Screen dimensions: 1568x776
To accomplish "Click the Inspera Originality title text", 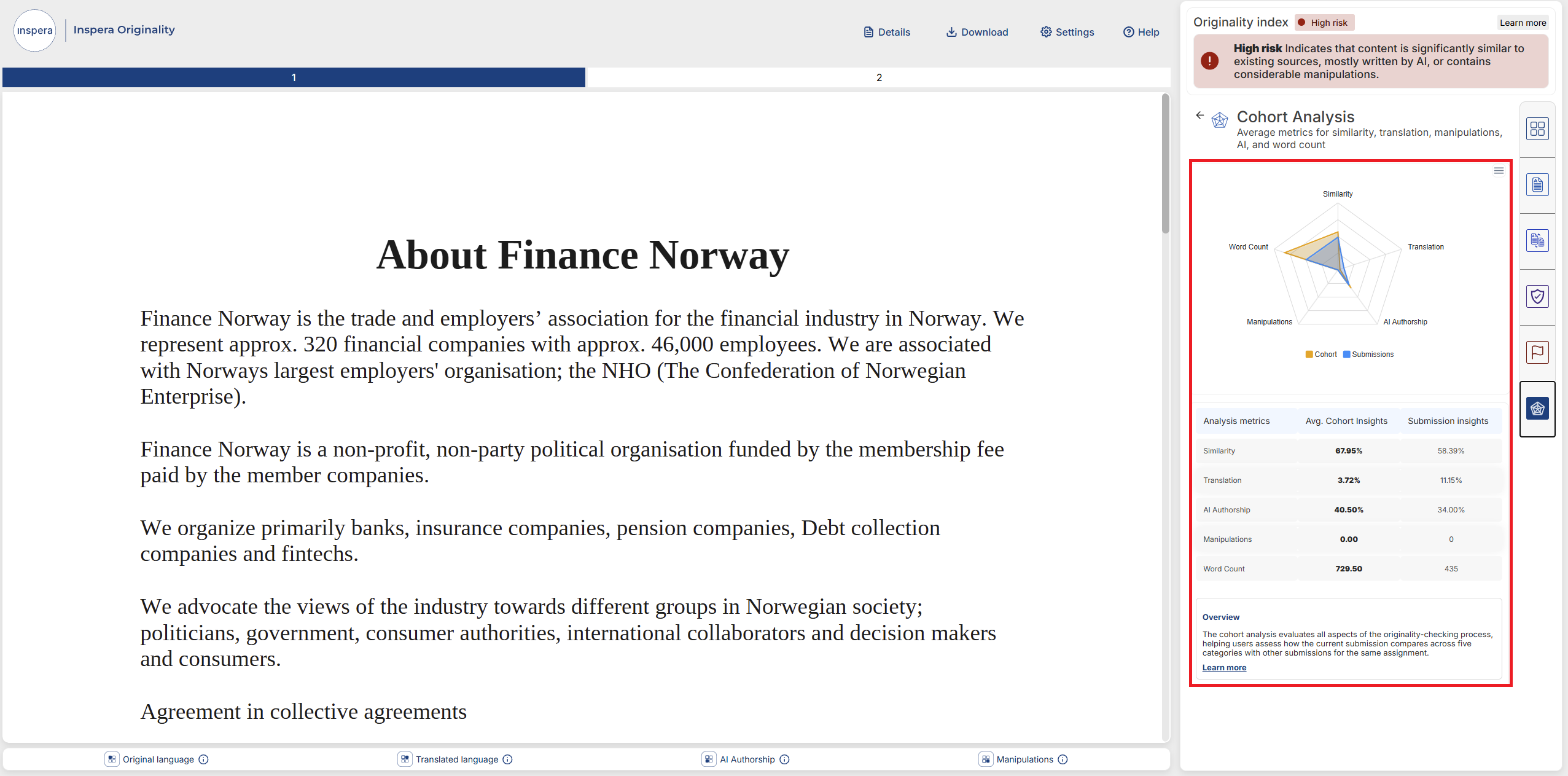I will [x=124, y=29].
